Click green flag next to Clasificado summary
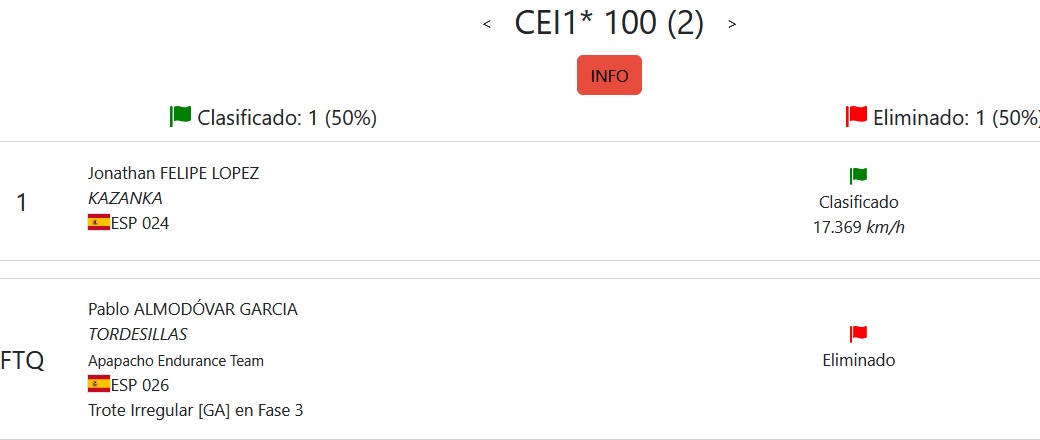 tap(180, 116)
